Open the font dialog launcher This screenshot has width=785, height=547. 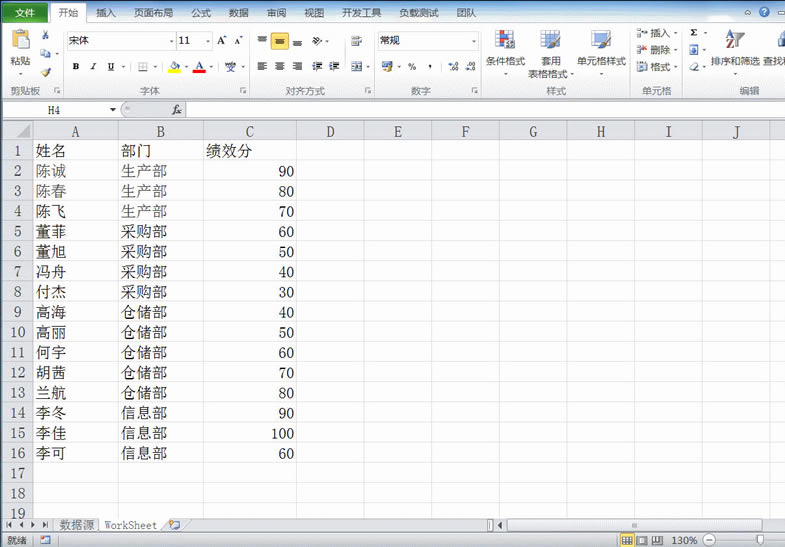[243, 91]
